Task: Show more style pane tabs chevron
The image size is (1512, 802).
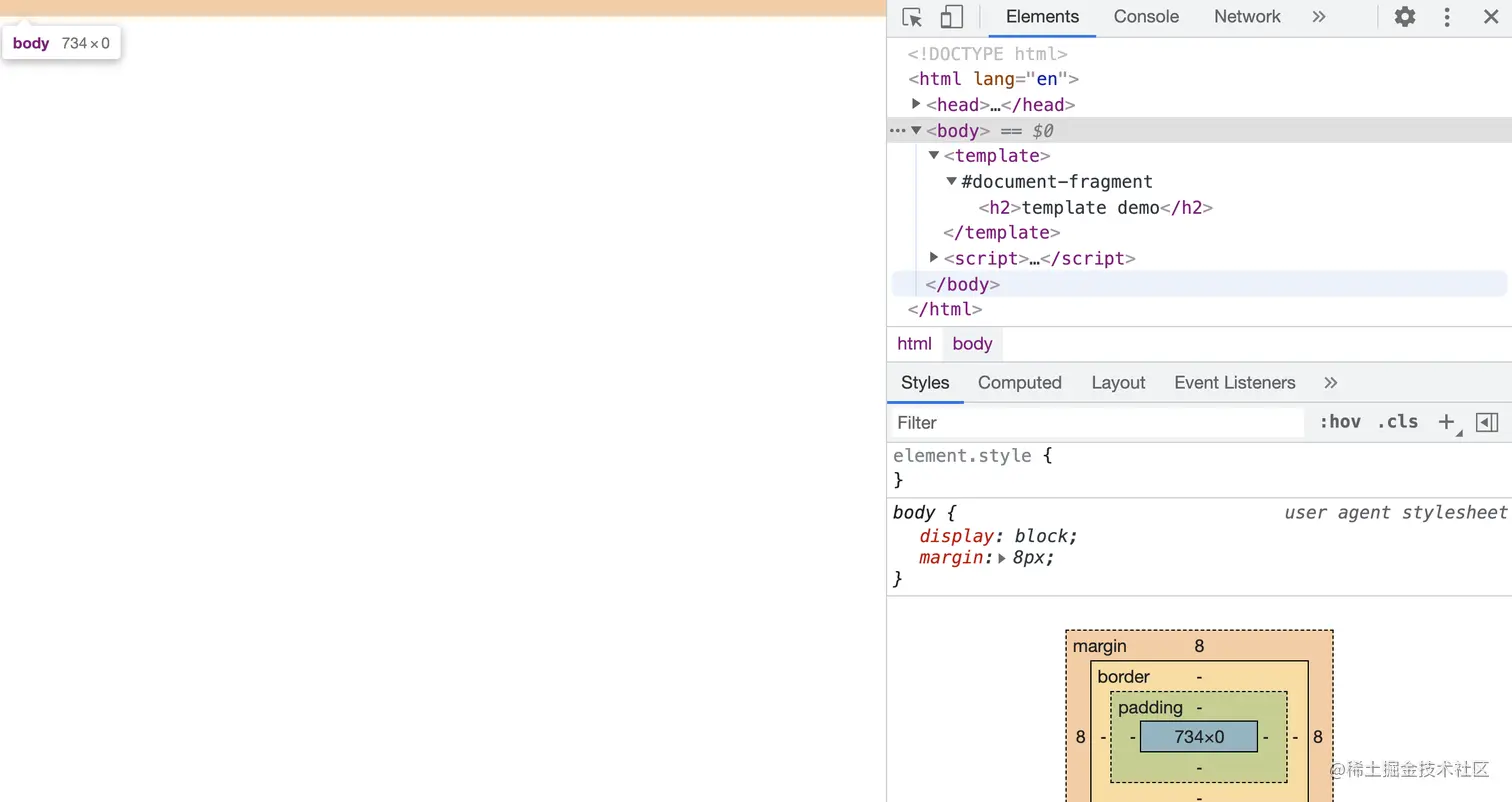Action: [1331, 383]
